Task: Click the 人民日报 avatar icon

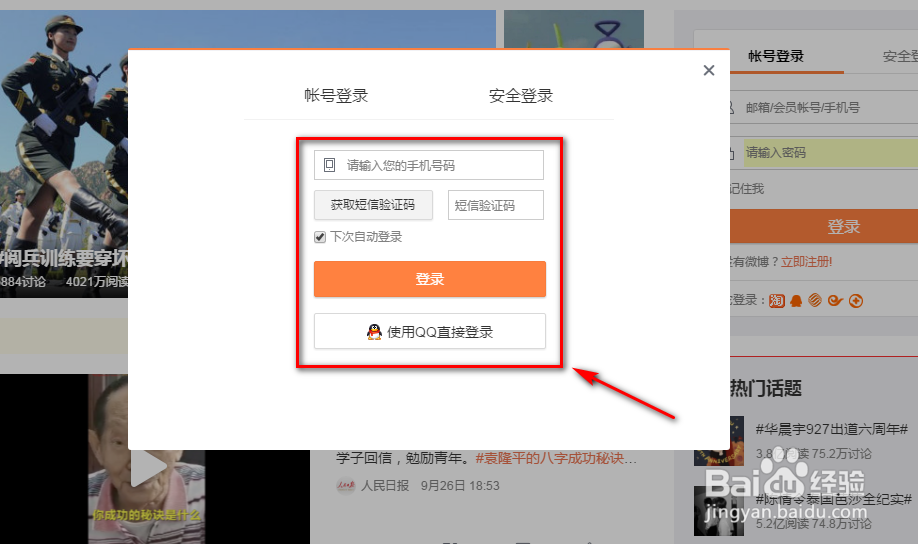Action: [345, 485]
